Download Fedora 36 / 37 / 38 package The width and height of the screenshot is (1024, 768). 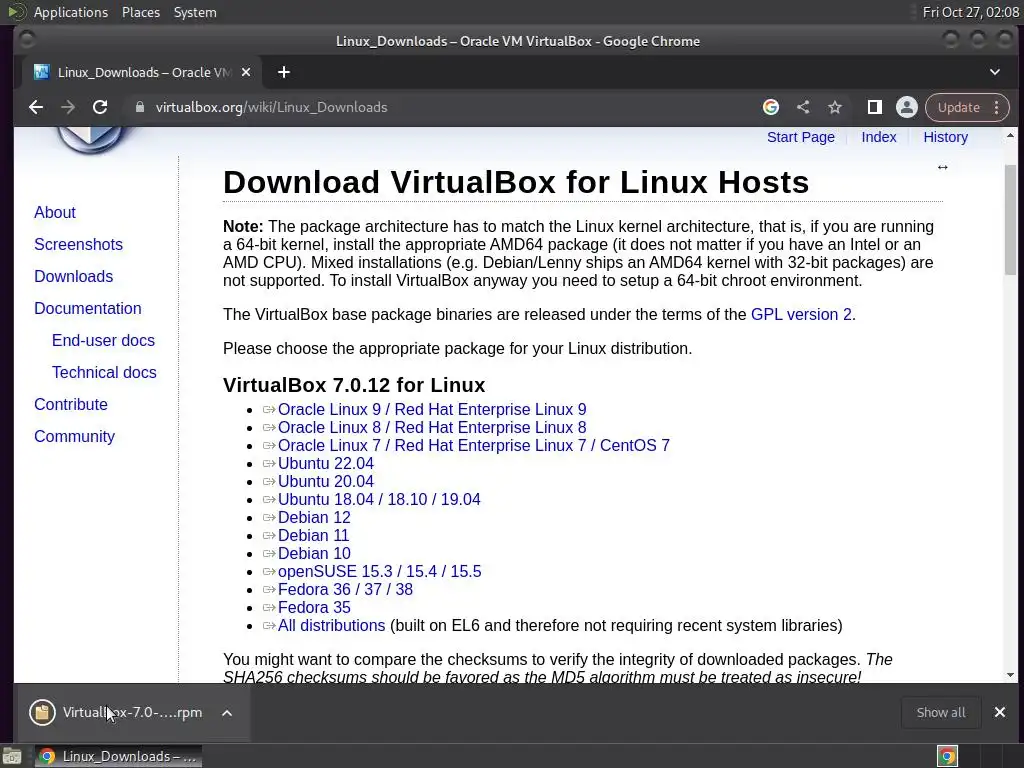(x=345, y=589)
